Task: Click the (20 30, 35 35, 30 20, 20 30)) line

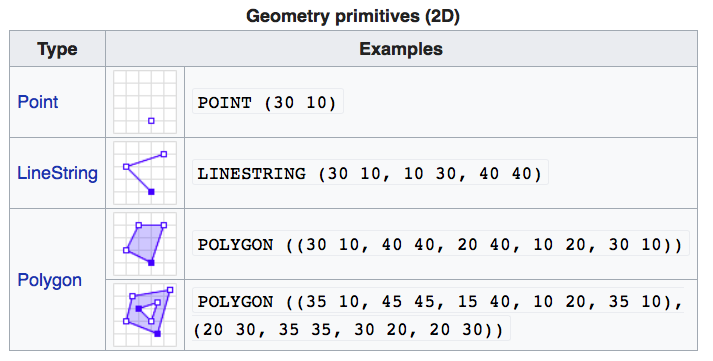Action: pos(349,329)
